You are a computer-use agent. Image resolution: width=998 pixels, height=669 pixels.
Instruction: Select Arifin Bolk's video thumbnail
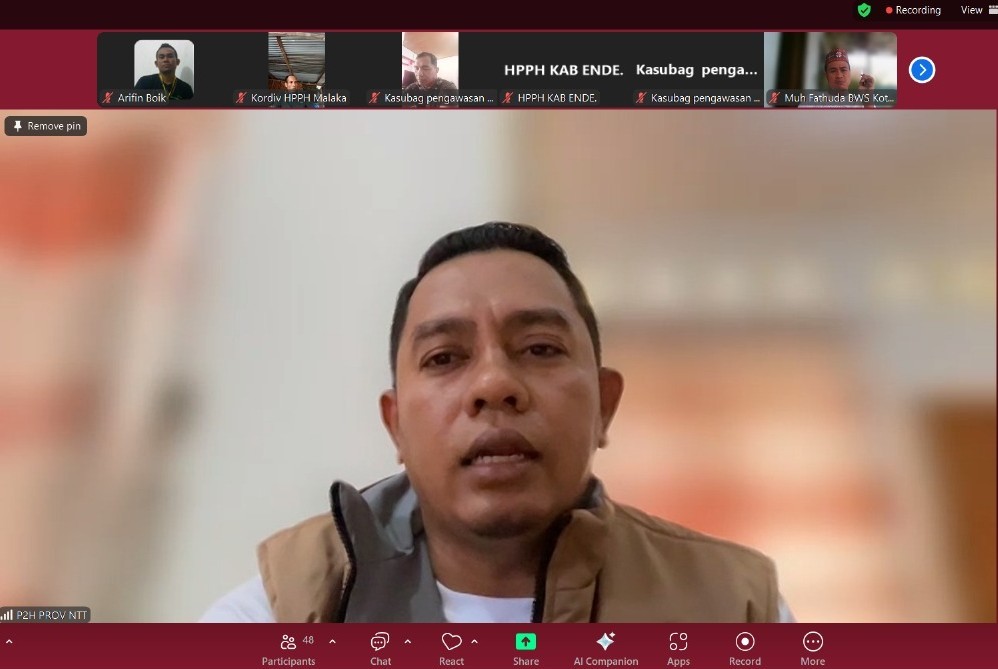point(164,69)
